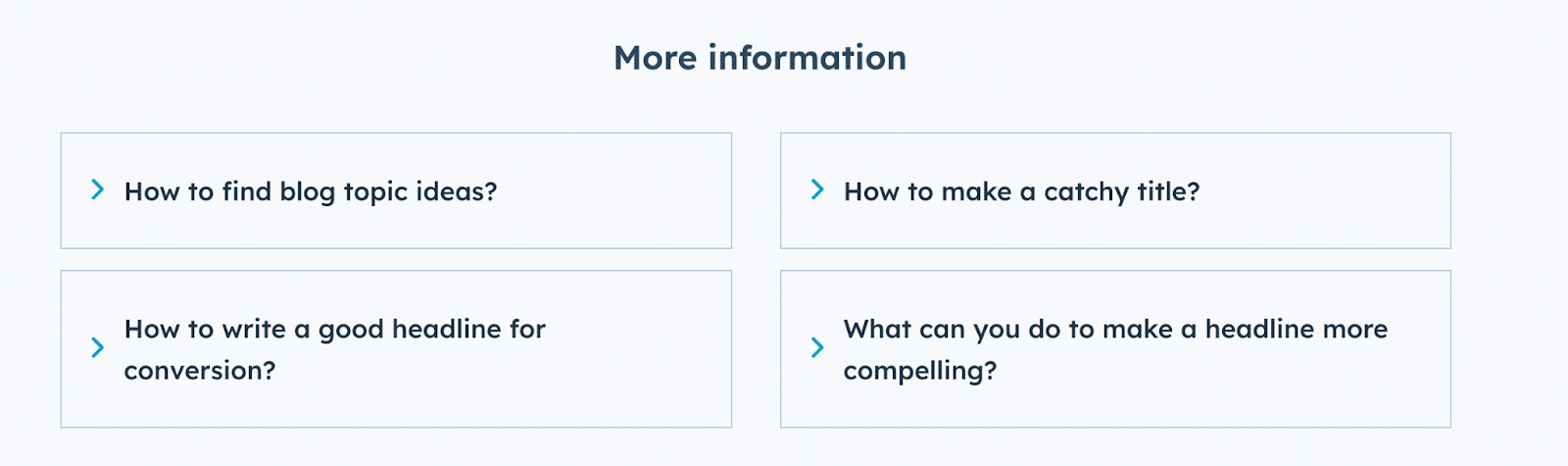This screenshot has height=466, width=1568.
Task: Click the arrow icon next to "How to make a catchy title?"
Action: [x=817, y=189]
